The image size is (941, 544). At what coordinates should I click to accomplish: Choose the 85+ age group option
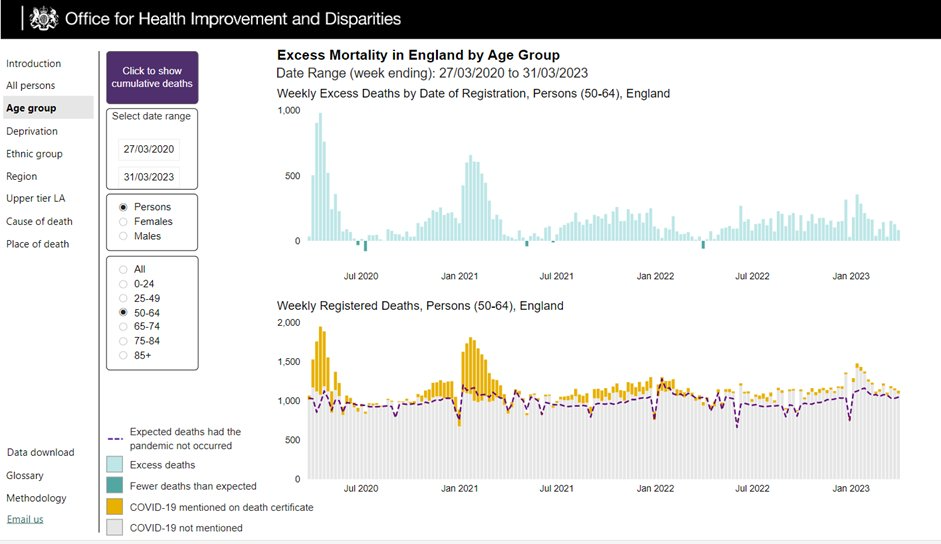pos(123,355)
